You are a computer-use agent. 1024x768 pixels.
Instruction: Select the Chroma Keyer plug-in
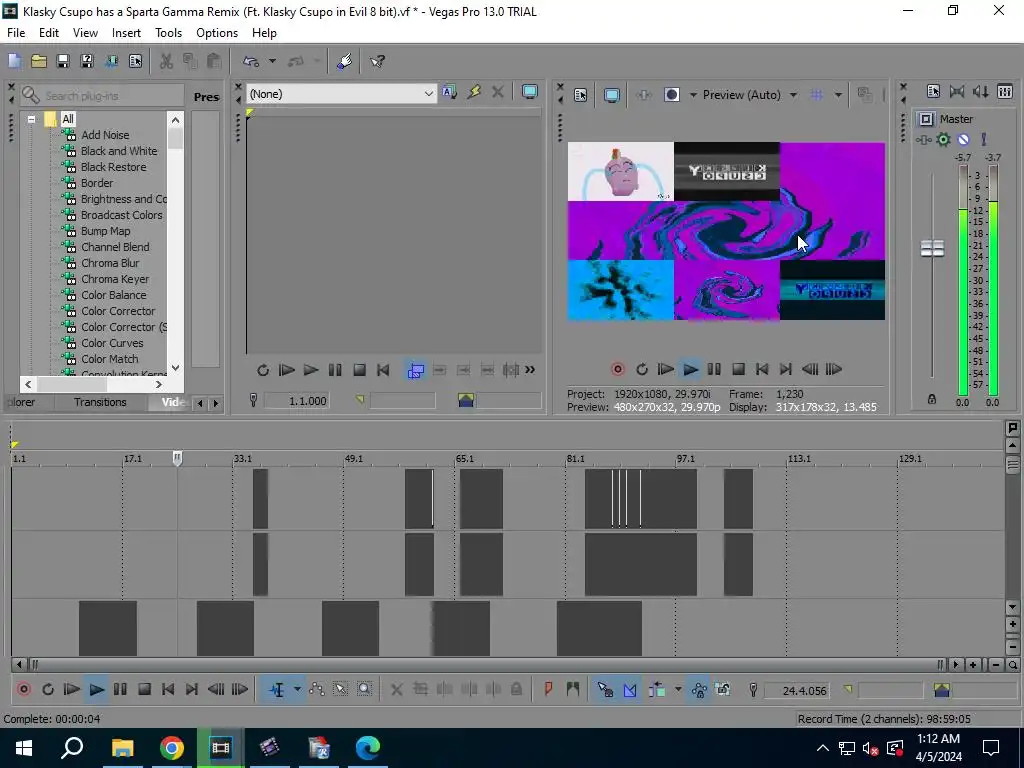pyautogui.click(x=115, y=279)
